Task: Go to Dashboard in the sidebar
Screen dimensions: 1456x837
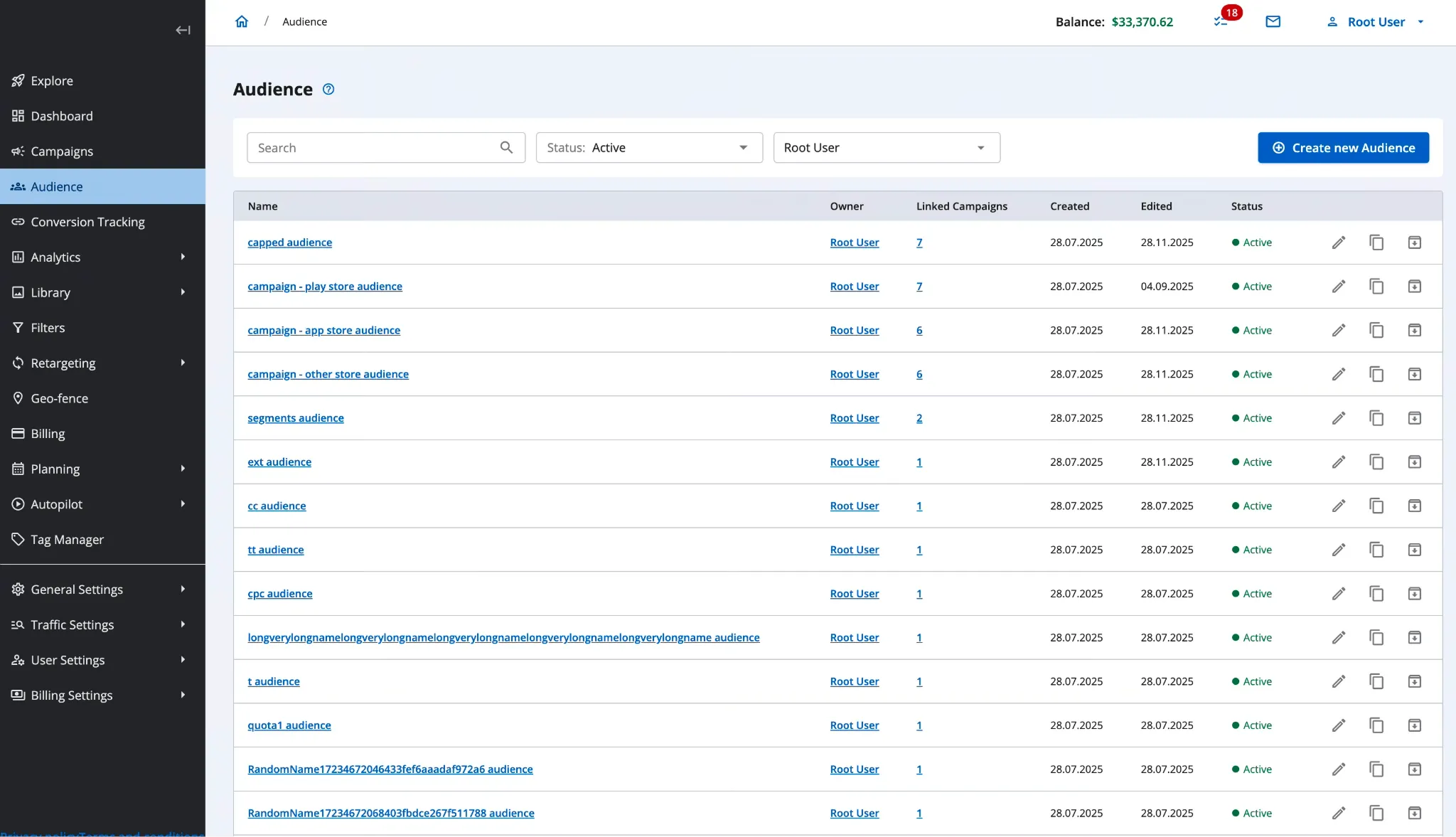Action: pos(102,116)
